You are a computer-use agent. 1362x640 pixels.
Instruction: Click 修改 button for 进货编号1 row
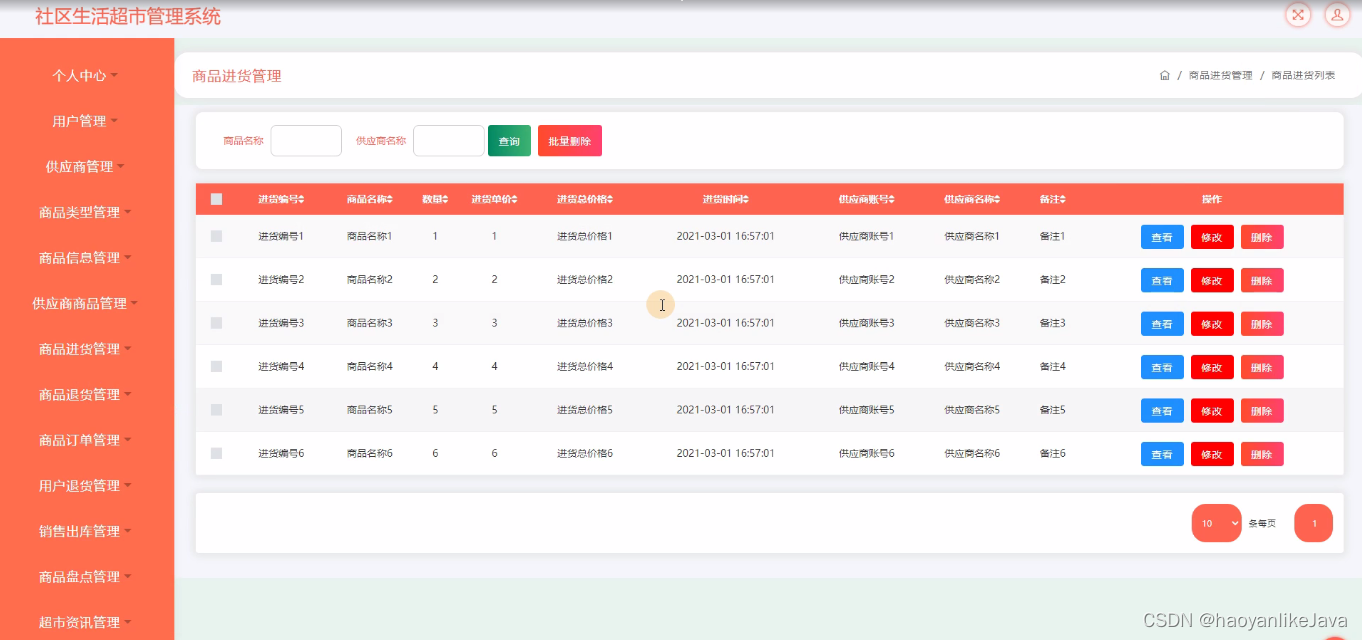[x=1212, y=237]
